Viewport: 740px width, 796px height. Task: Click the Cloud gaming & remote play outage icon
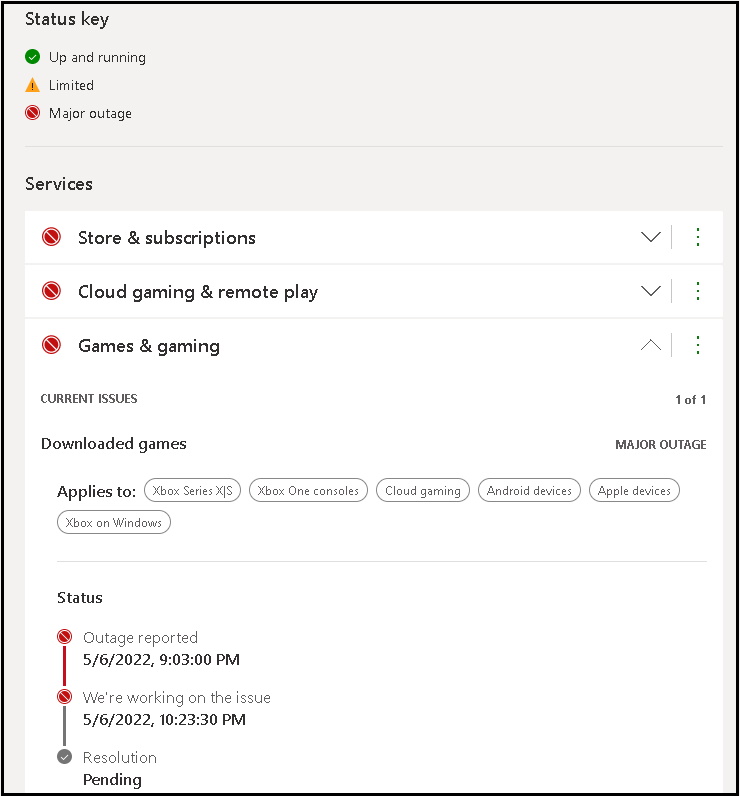[x=51, y=291]
